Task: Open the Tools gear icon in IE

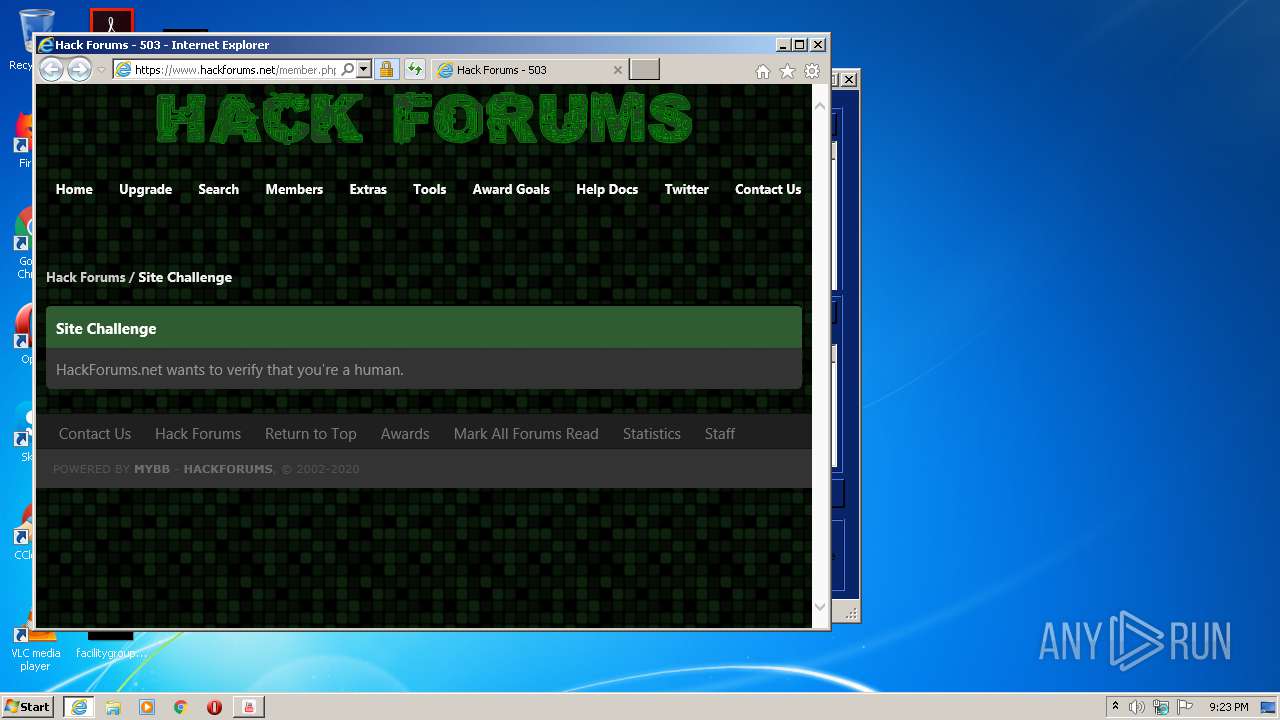Action: tap(812, 71)
